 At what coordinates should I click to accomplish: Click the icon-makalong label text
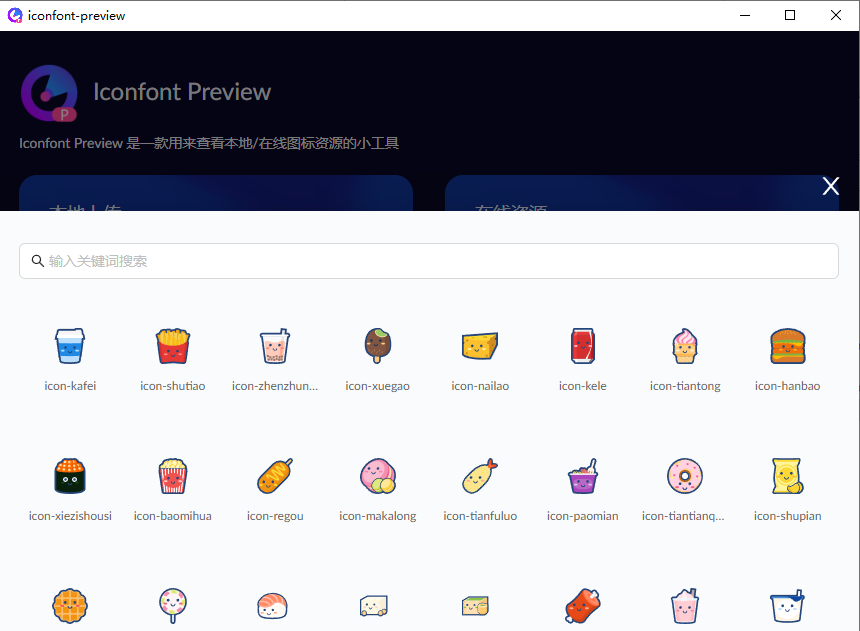377,516
